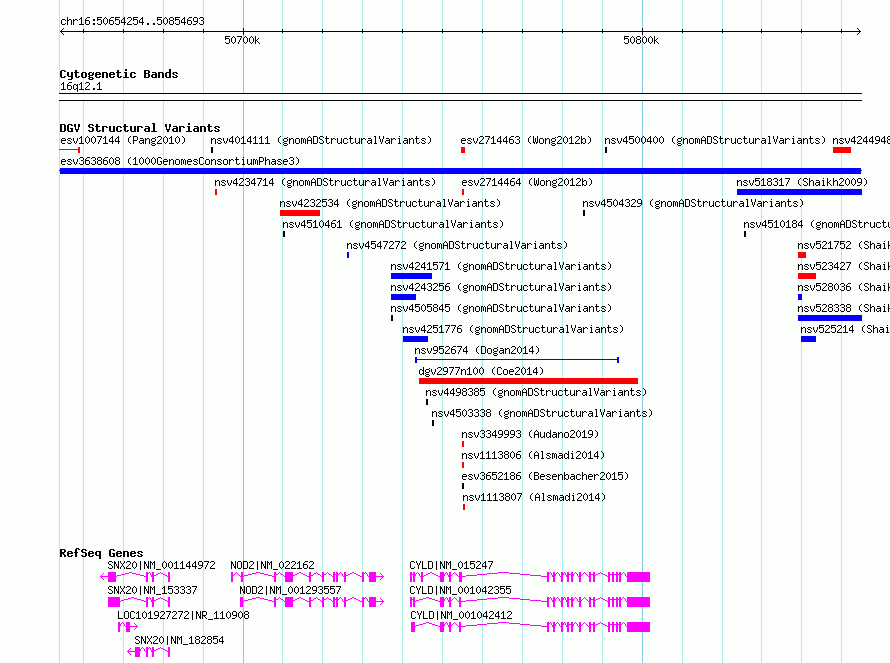Open CYLD|NM_015247 gene label
890x663 pixels.
451,565
